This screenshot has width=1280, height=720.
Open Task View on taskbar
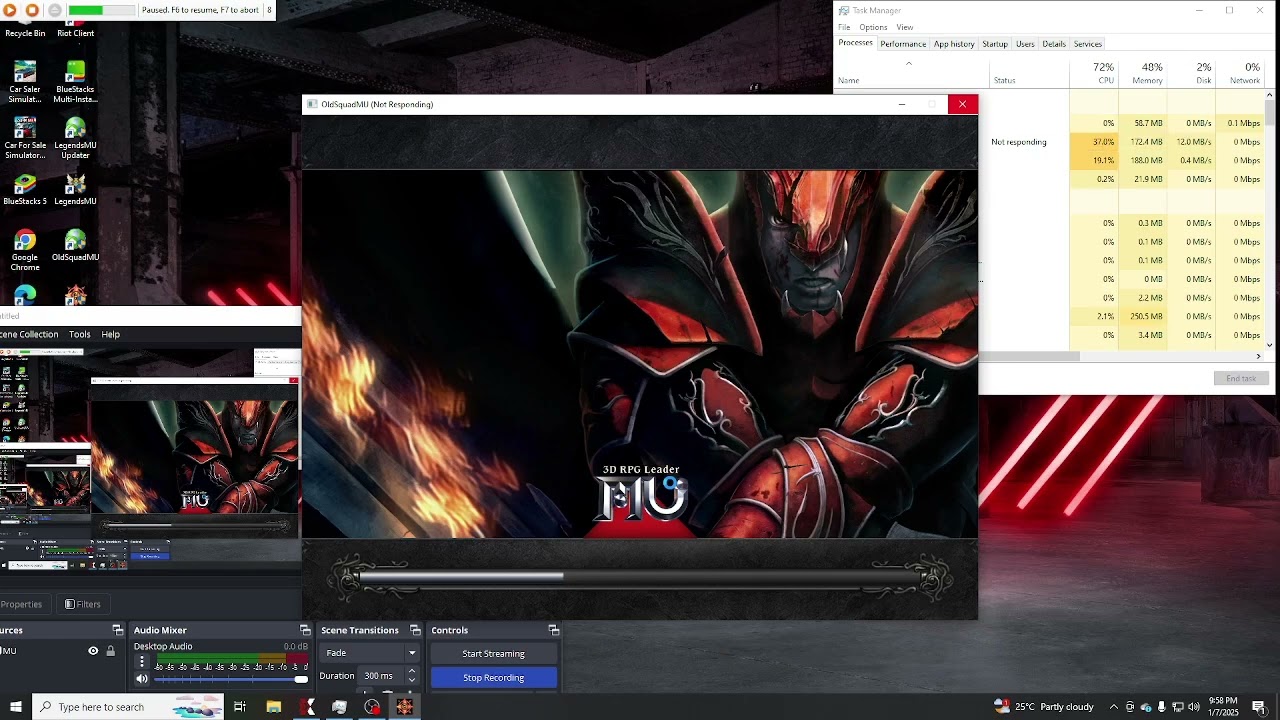pyautogui.click(x=240, y=707)
